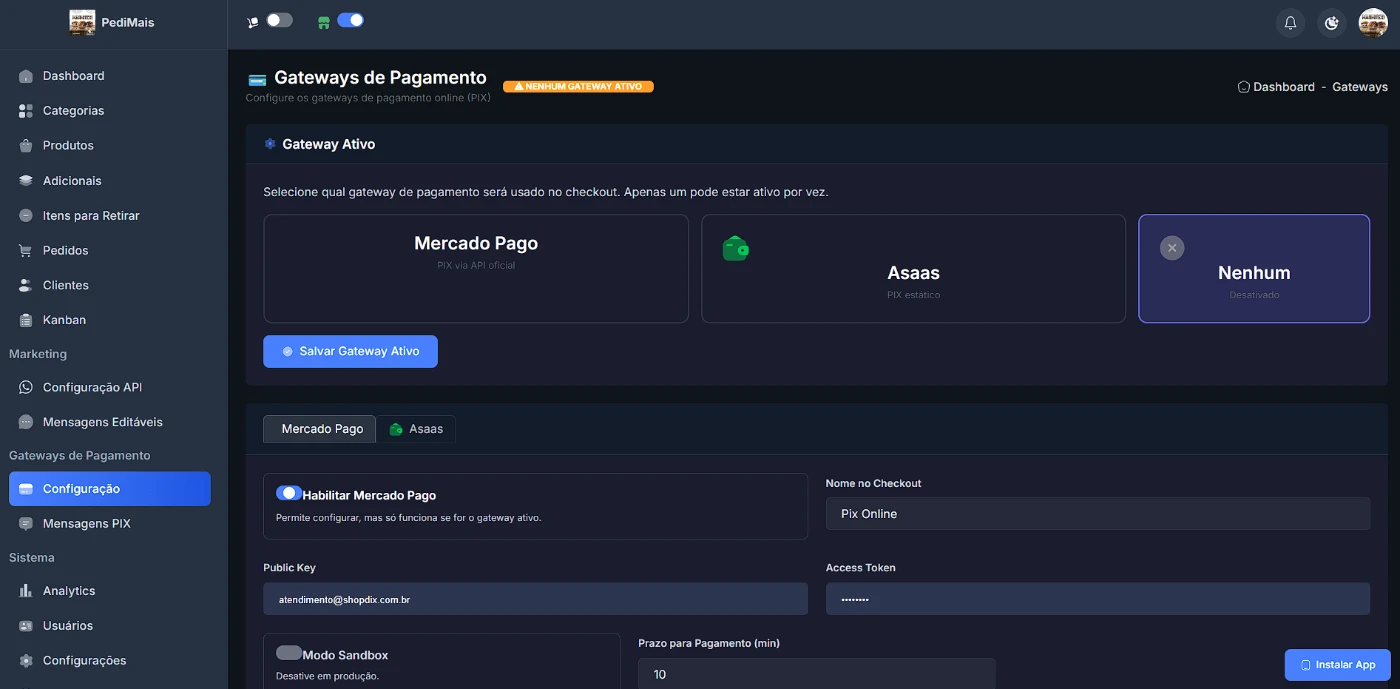Click the WhatsApp Configuração API icon
The width and height of the screenshot is (1400, 689).
pyautogui.click(x=26, y=388)
